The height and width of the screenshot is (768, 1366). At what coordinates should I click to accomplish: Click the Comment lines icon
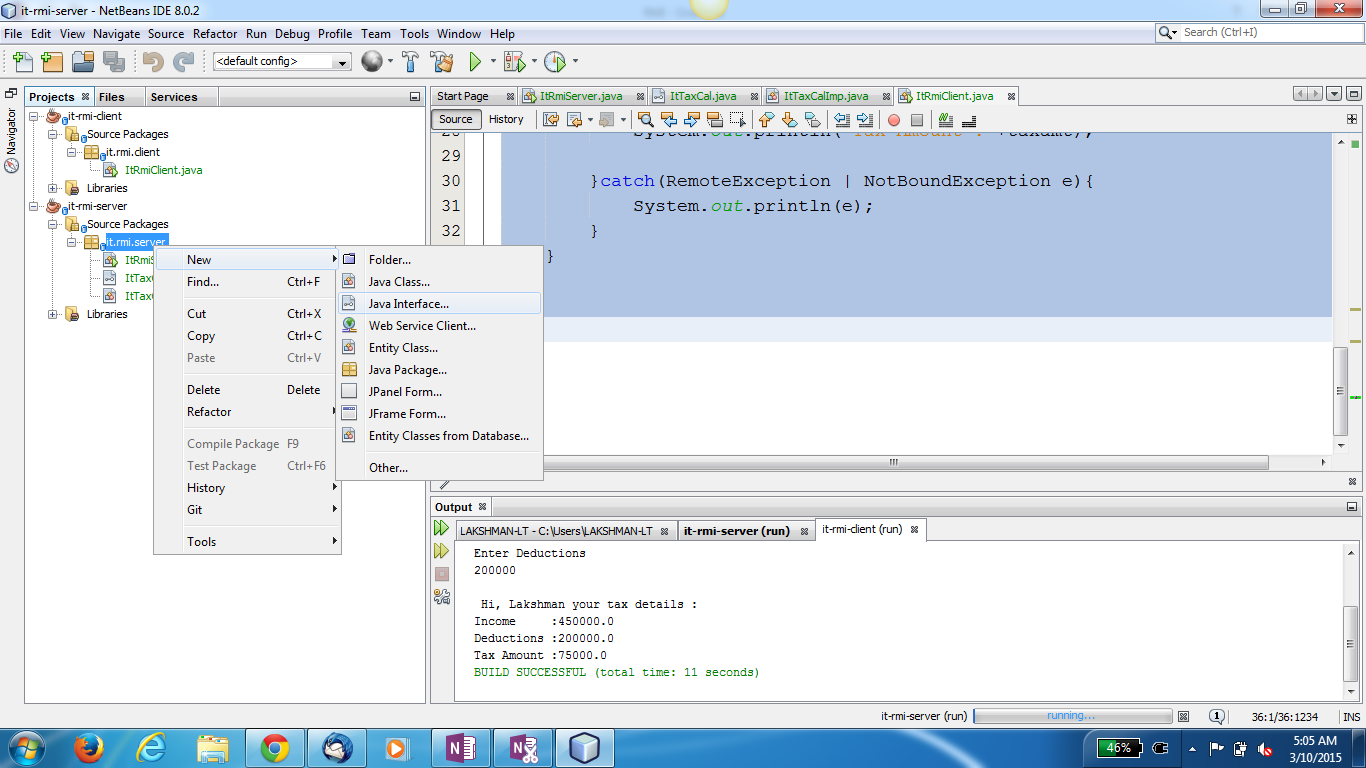point(946,120)
